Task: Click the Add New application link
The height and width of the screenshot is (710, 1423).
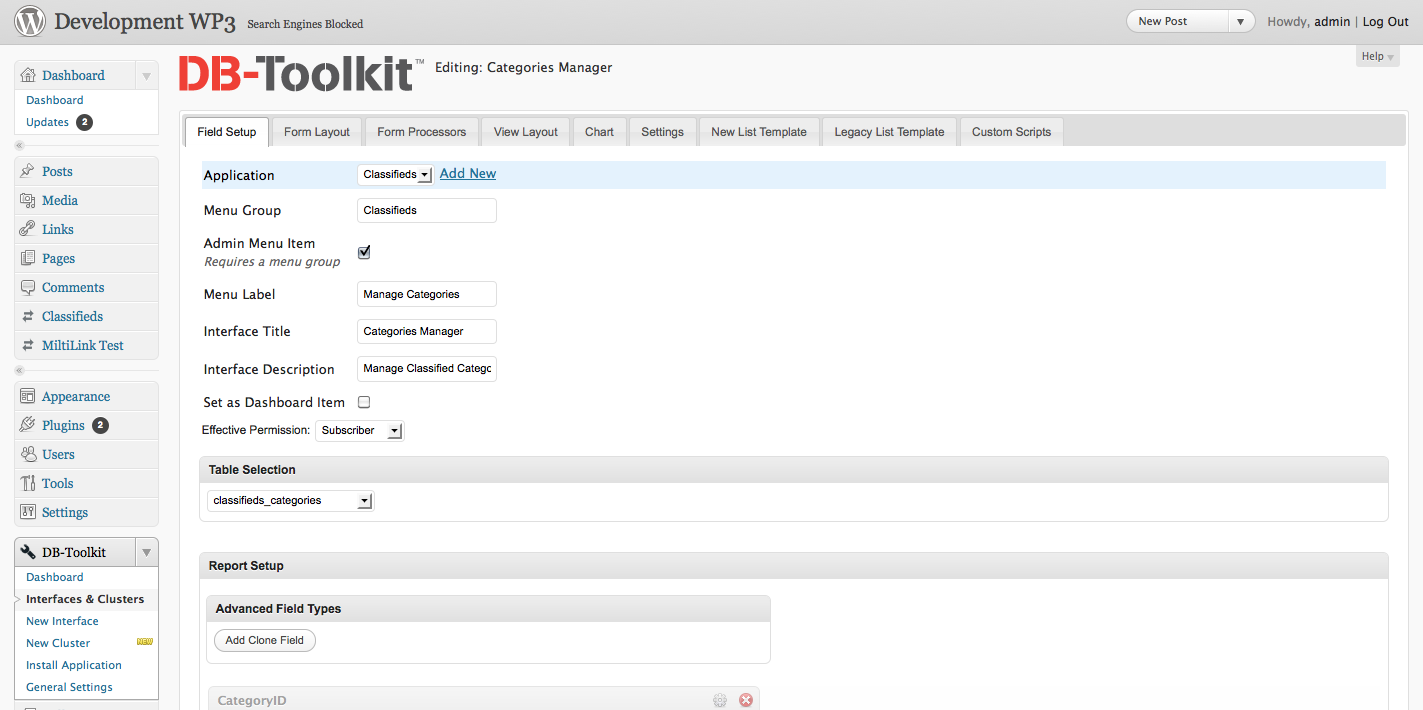Action: 468,173
